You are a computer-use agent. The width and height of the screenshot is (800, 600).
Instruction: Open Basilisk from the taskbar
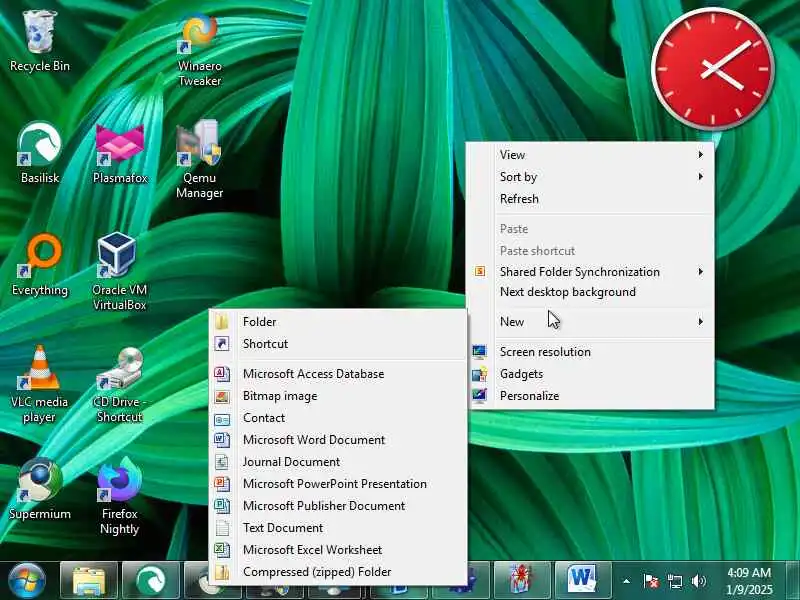[151, 581]
